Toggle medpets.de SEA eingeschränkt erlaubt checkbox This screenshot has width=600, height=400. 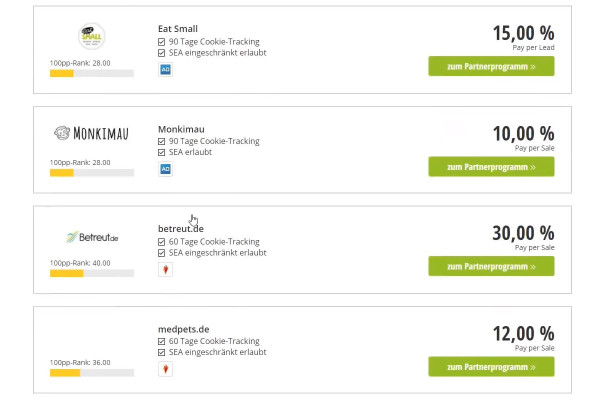pos(161,353)
